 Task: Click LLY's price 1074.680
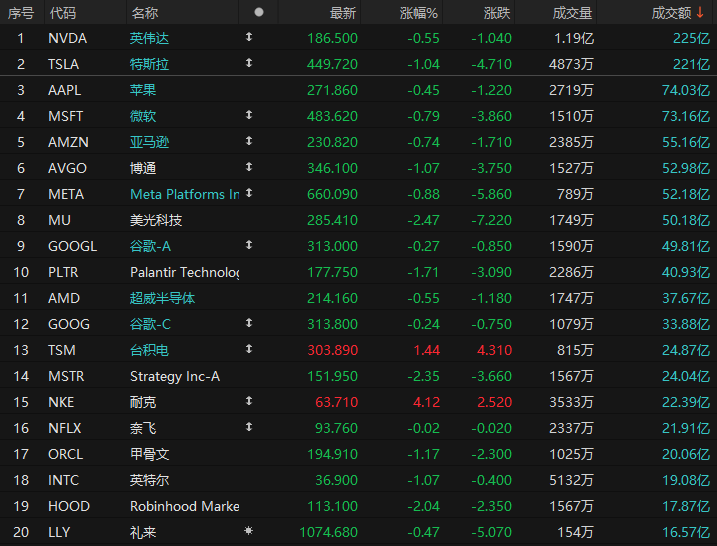point(328,533)
